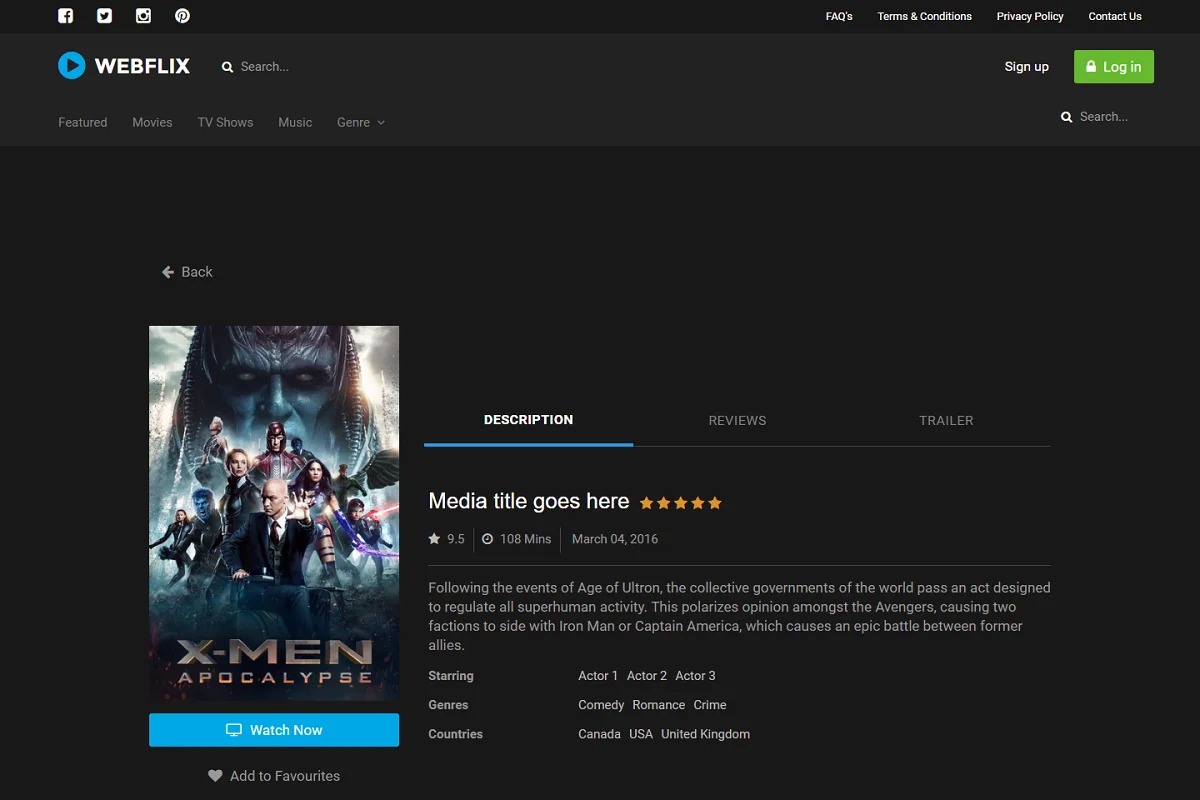Go to TV Shows section
The image size is (1200, 800).
tap(225, 122)
